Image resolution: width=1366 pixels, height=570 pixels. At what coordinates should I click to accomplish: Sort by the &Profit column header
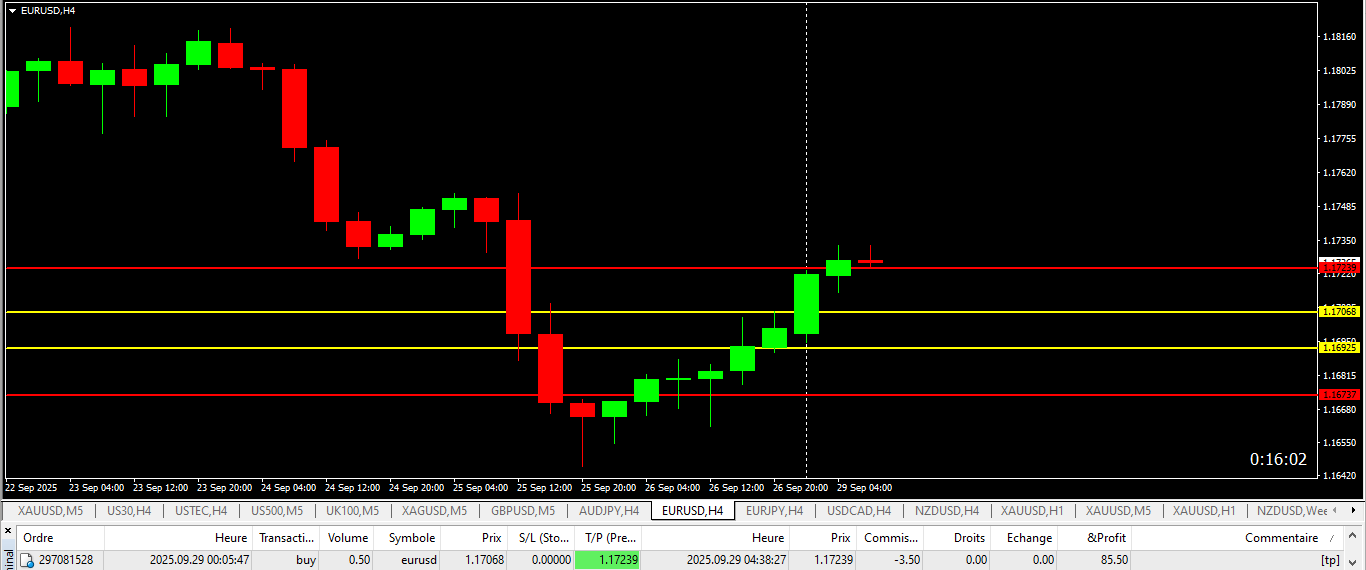pyautogui.click(x=1107, y=538)
